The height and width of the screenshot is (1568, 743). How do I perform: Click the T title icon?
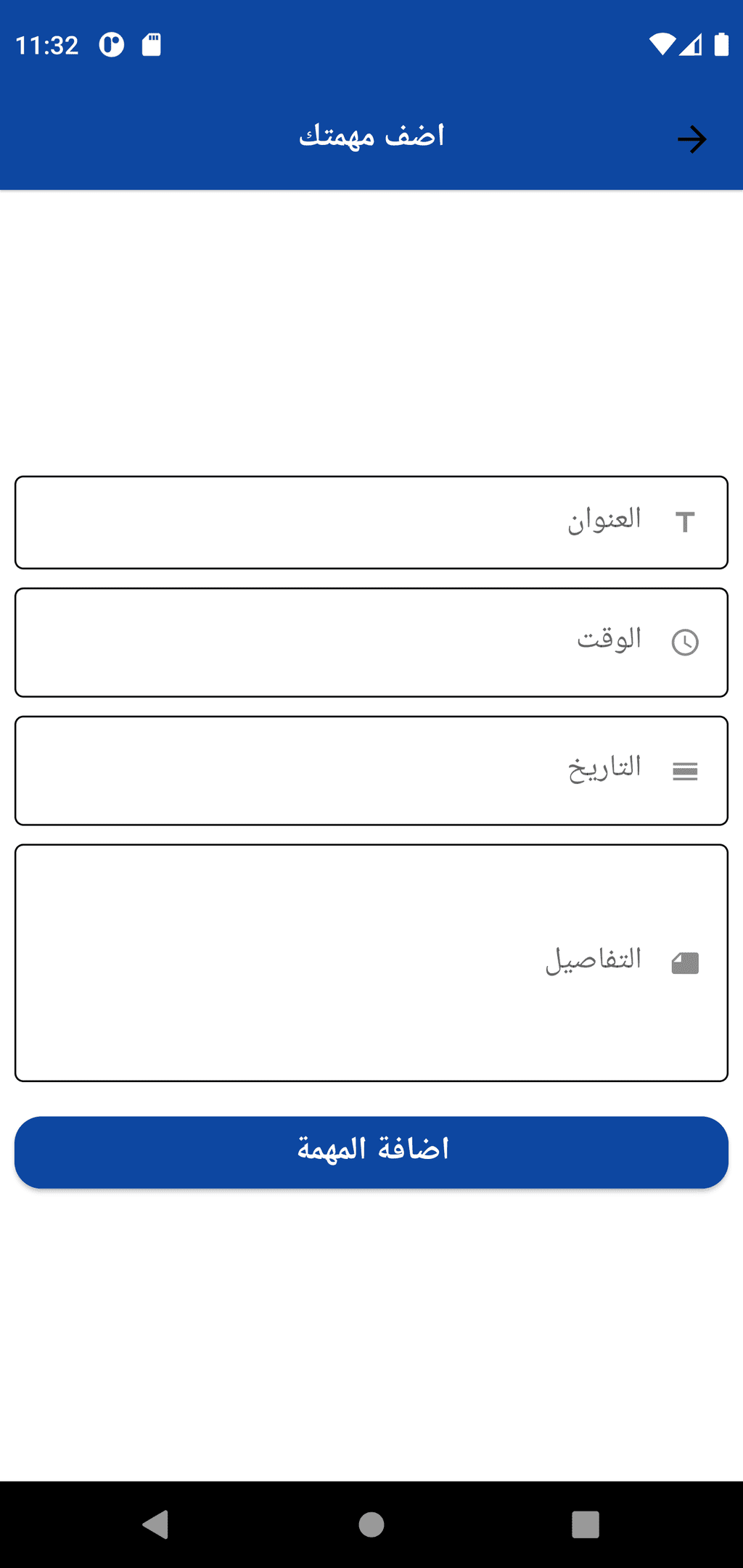685,522
